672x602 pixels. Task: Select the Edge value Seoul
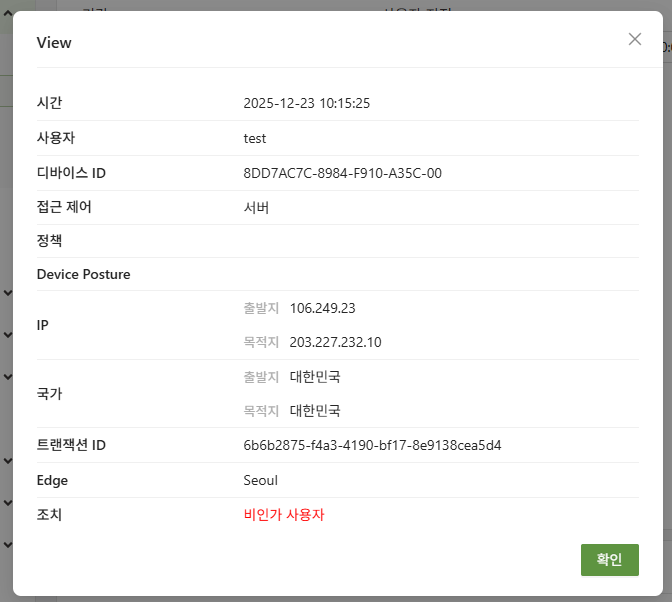(x=260, y=480)
